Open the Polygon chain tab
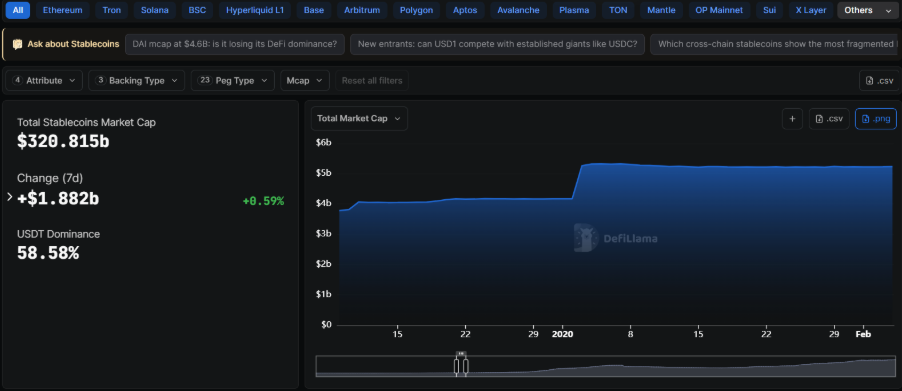Viewport: 902px width, 391px height. (x=416, y=10)
